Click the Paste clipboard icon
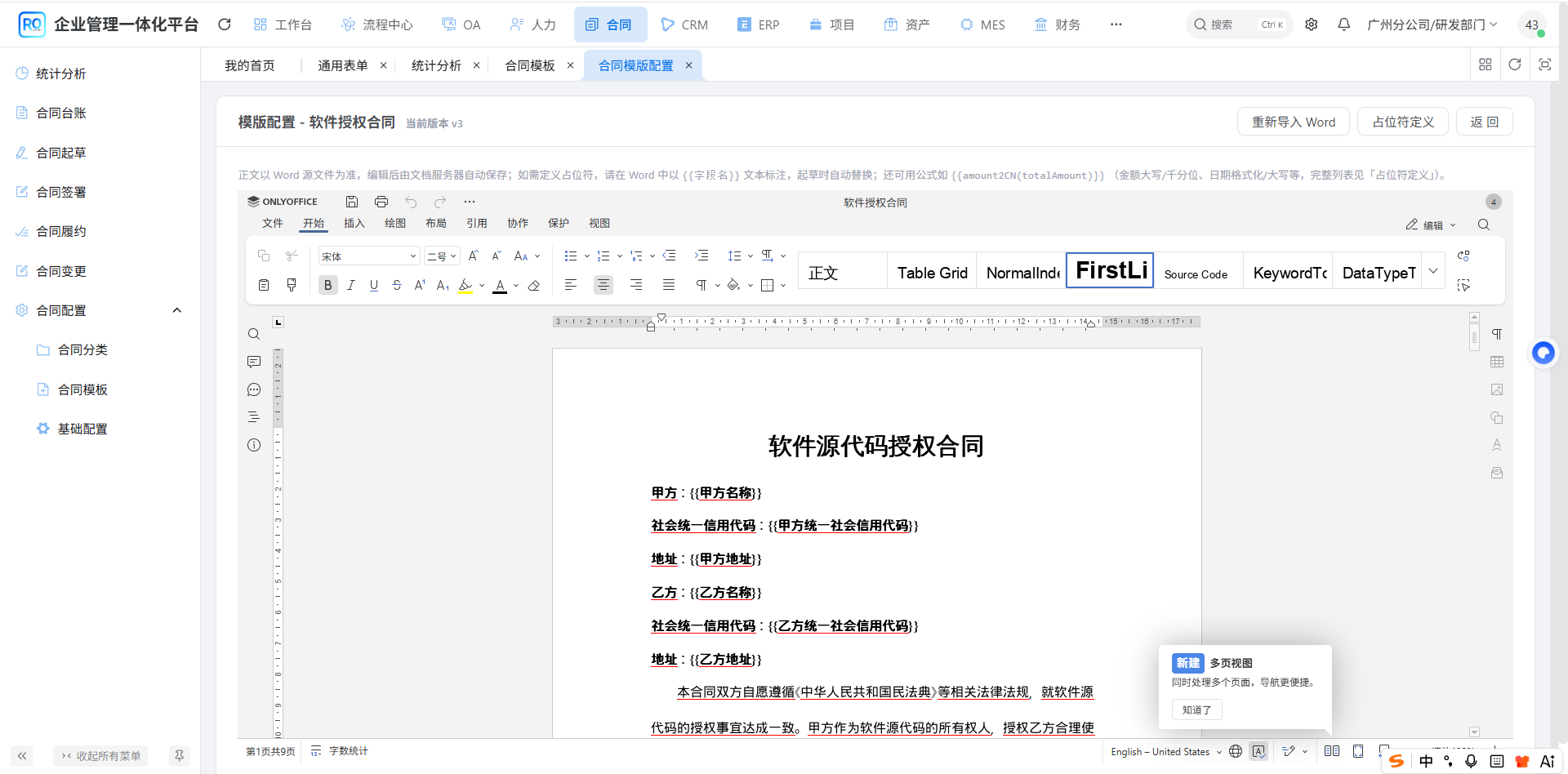1568x774 pixels. [x=264, y=285]
